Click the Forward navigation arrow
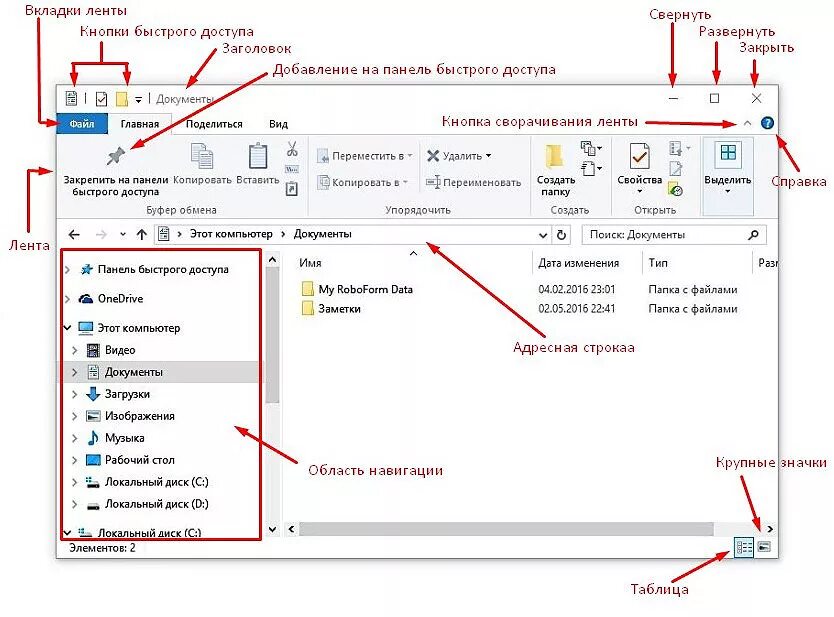Image resolution: width=834 pixels, height=617 pixels. [x=101, y=235]
